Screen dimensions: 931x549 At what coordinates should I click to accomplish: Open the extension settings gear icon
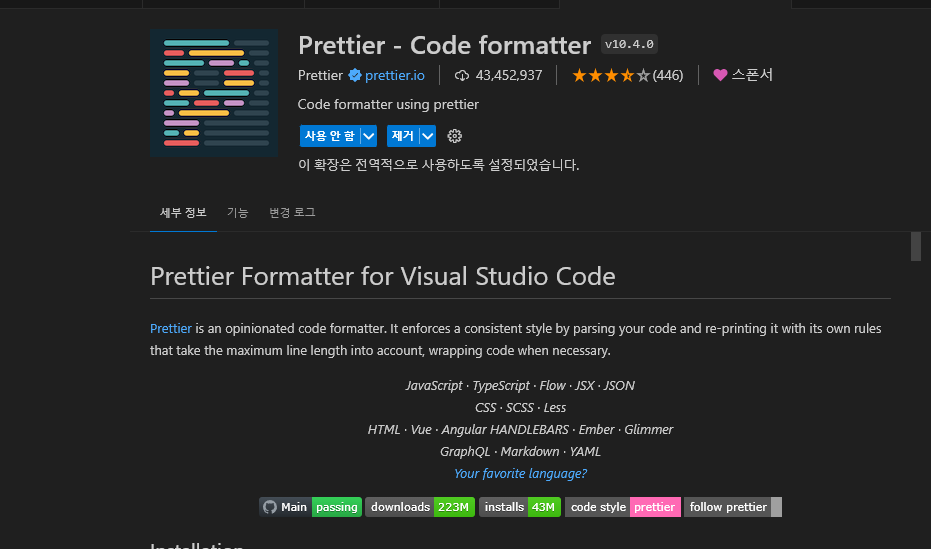point(454,136)
